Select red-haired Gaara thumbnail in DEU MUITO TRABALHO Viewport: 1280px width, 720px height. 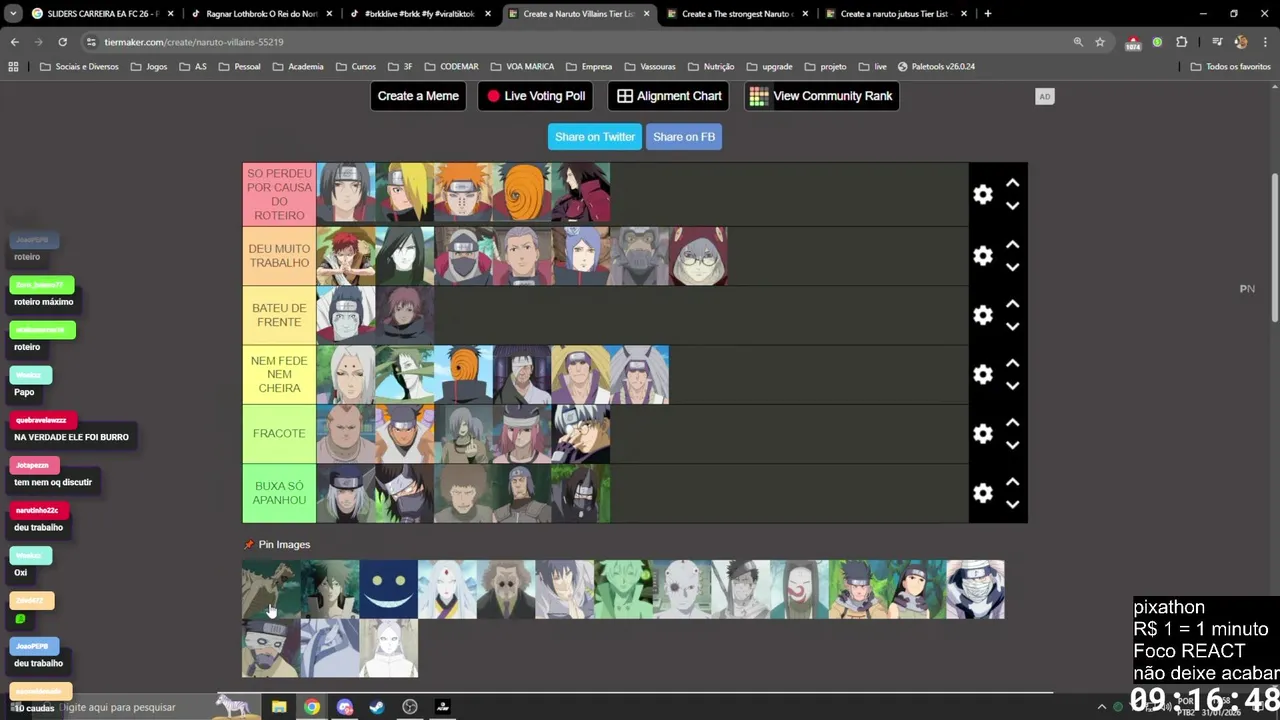coord(346,256)
